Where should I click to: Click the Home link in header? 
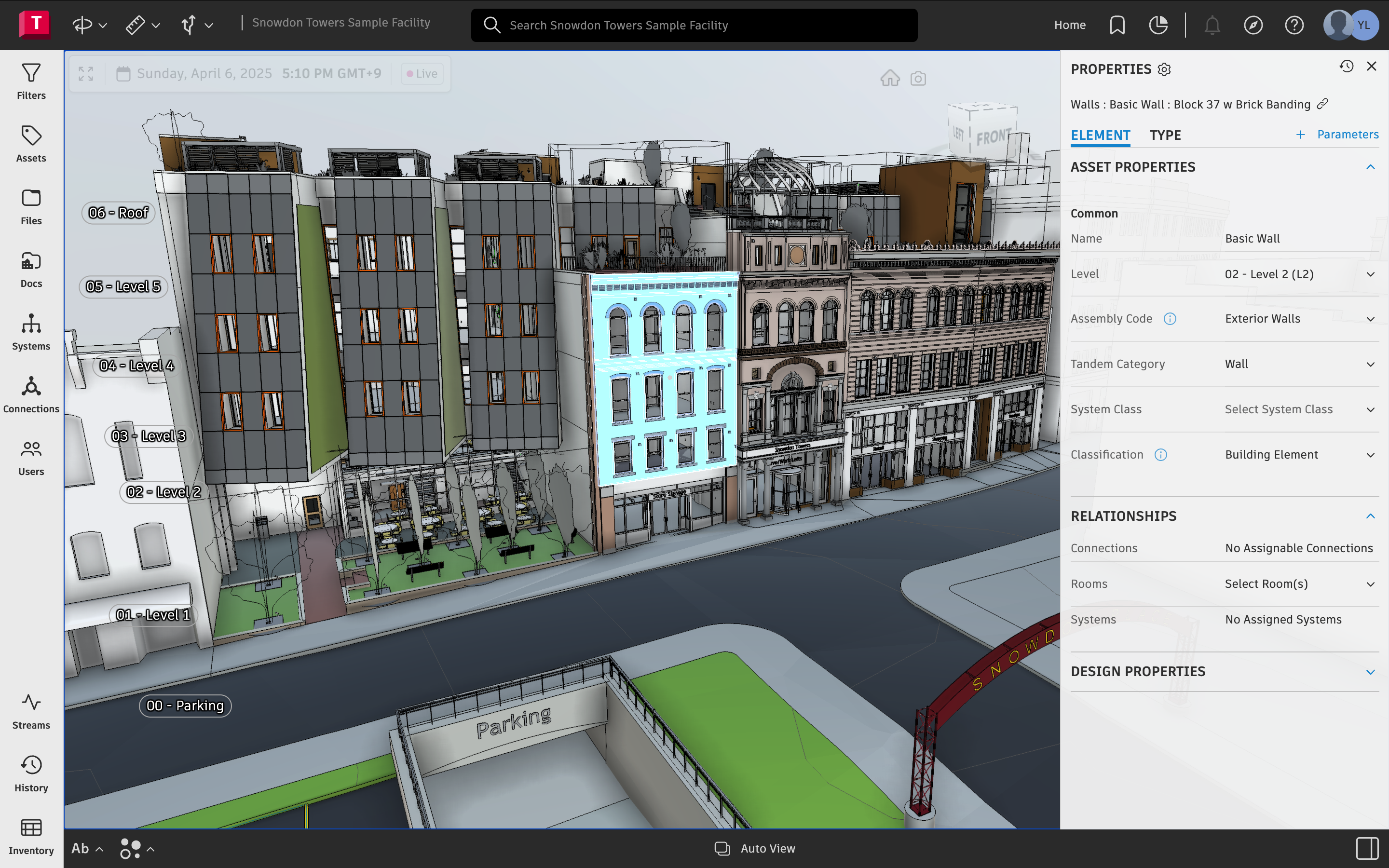click(1069, 25)
